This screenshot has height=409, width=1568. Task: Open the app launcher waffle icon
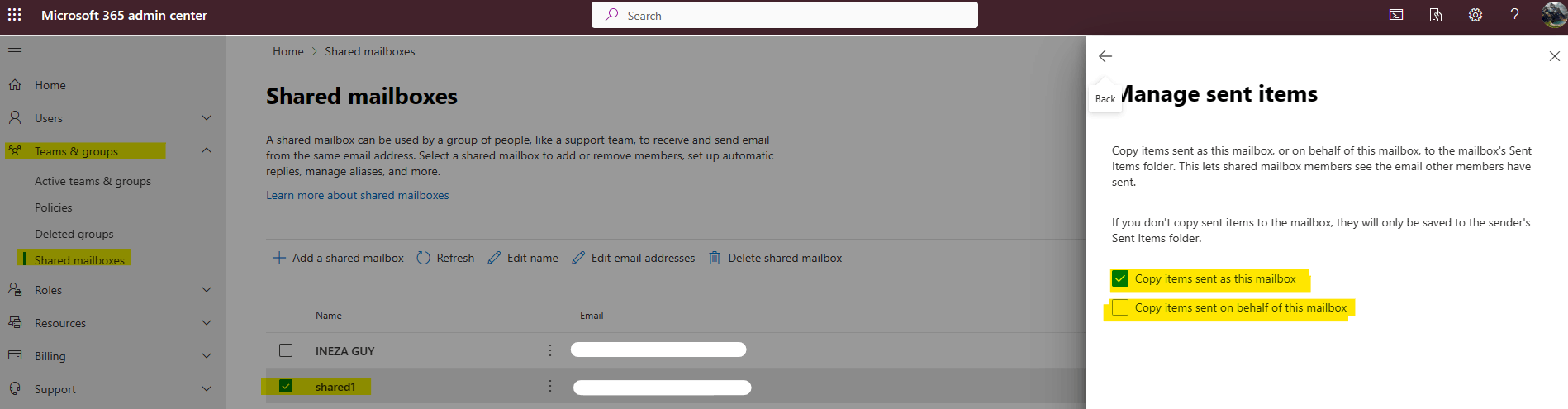pyautogui.click(x=15, y=15)
